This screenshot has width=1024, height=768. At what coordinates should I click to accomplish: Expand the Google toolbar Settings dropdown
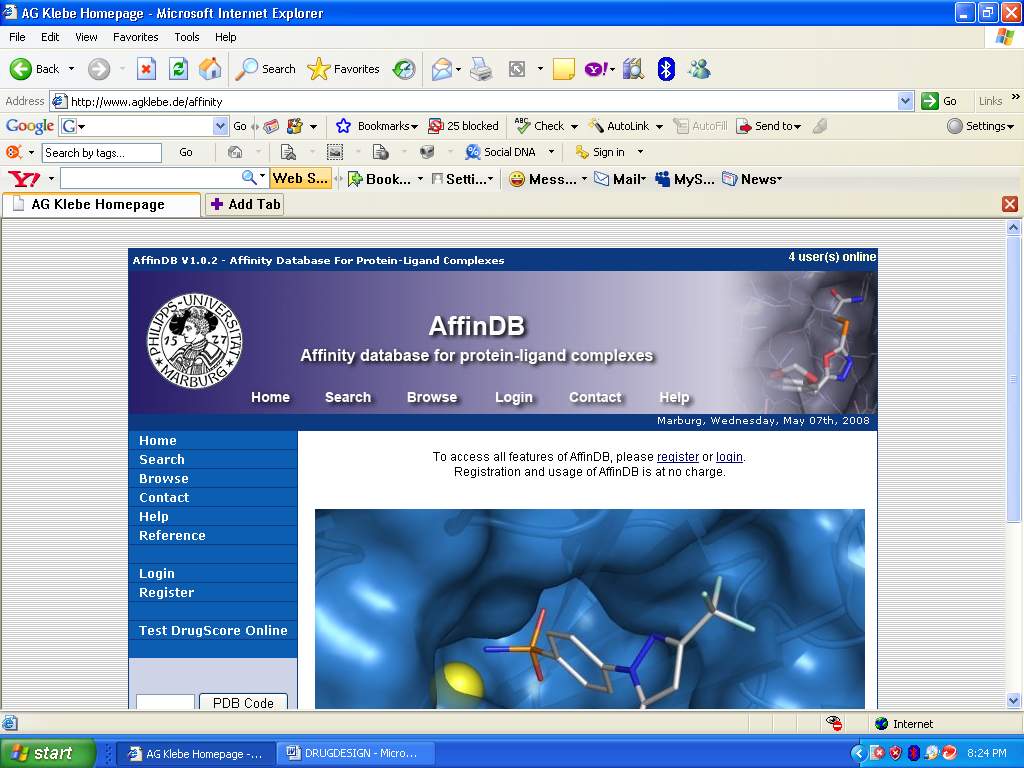click(x=980, y=126)
